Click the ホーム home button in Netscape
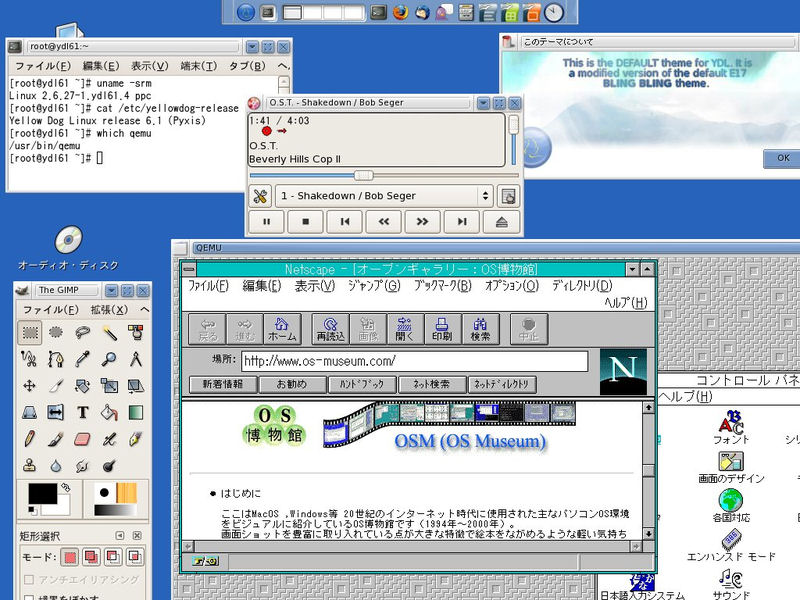800x600 pixels. click(282, 329)
